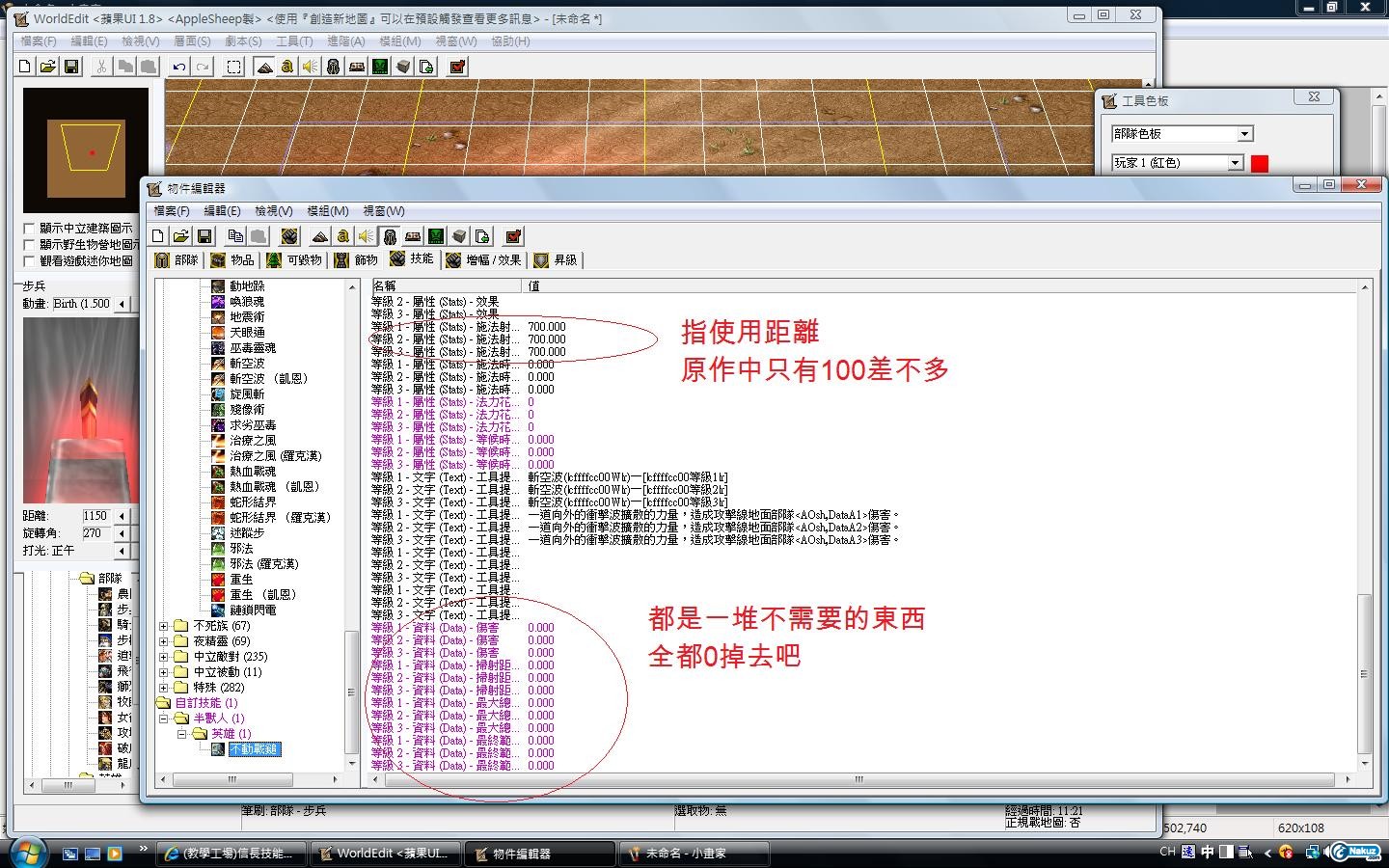The image size is (1389, 868).
Task: Click the red player color swatch
Action: coord(1259,163)
